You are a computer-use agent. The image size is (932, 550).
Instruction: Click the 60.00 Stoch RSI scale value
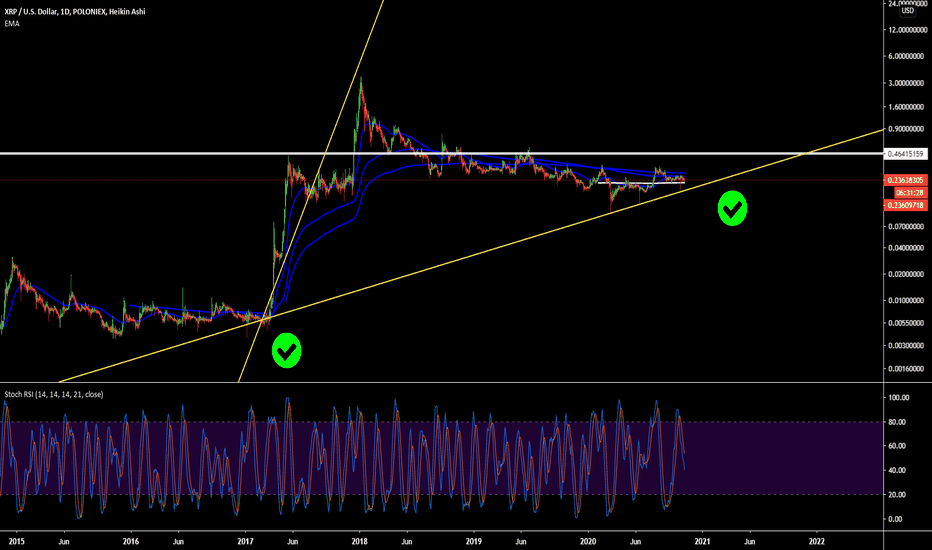[x=896, y=446]
